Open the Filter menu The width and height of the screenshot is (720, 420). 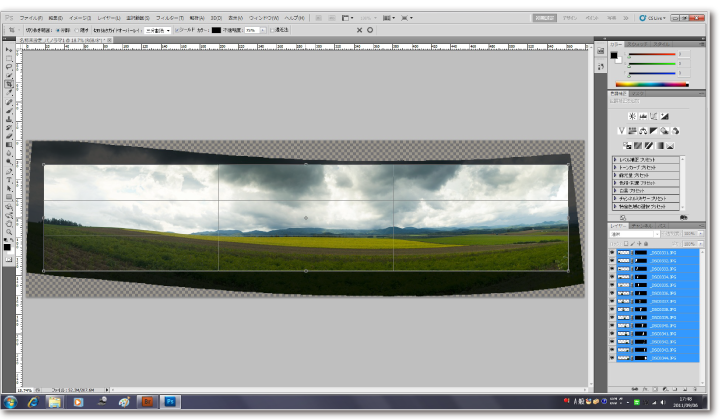click(x=166, y=18)
